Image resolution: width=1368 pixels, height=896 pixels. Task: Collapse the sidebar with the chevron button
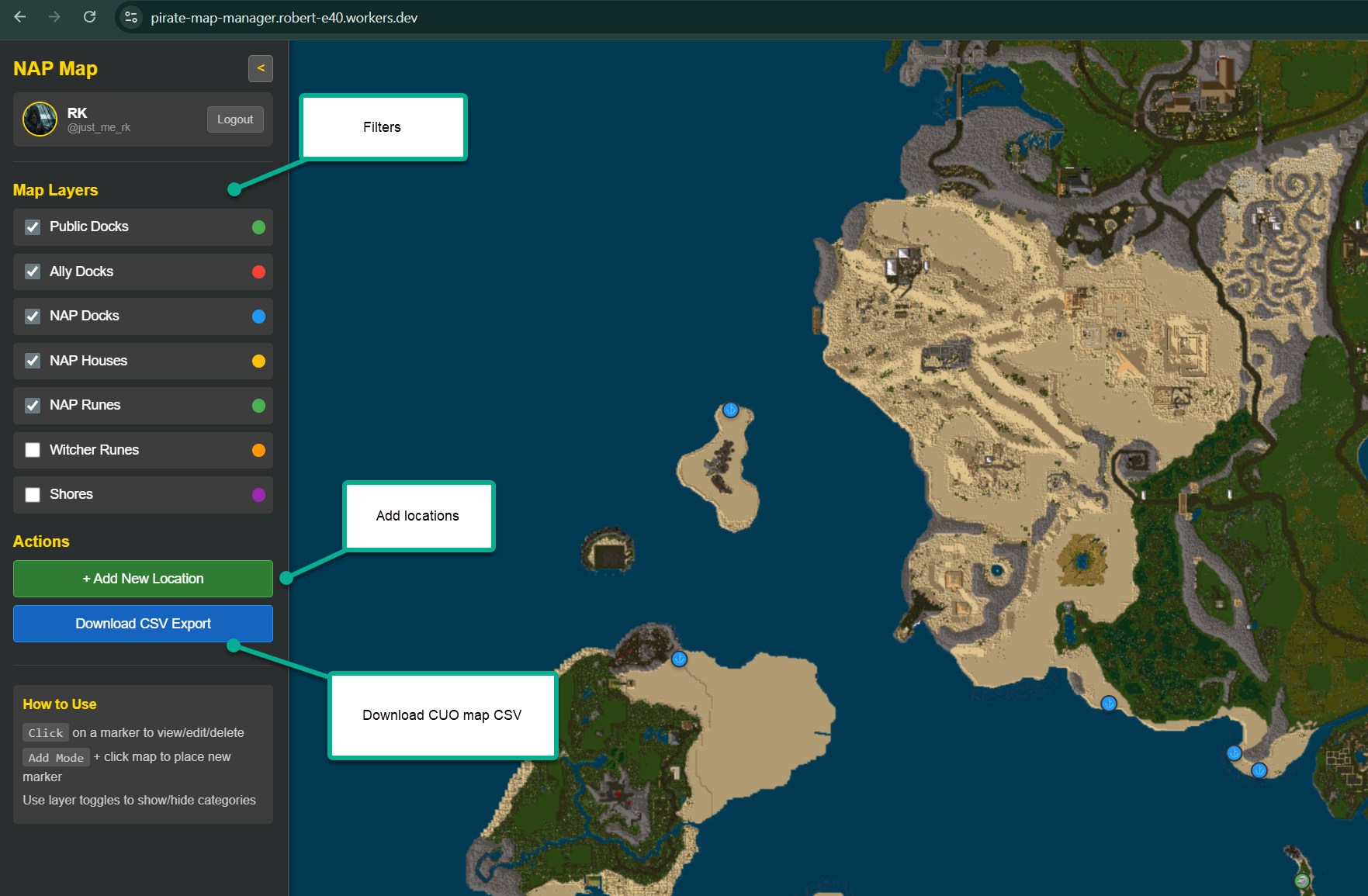261,68
